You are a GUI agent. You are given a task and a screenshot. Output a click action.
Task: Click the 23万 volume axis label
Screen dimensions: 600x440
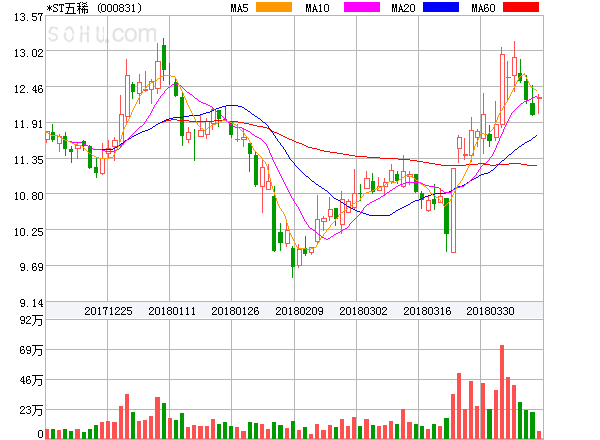coord(31,410)
